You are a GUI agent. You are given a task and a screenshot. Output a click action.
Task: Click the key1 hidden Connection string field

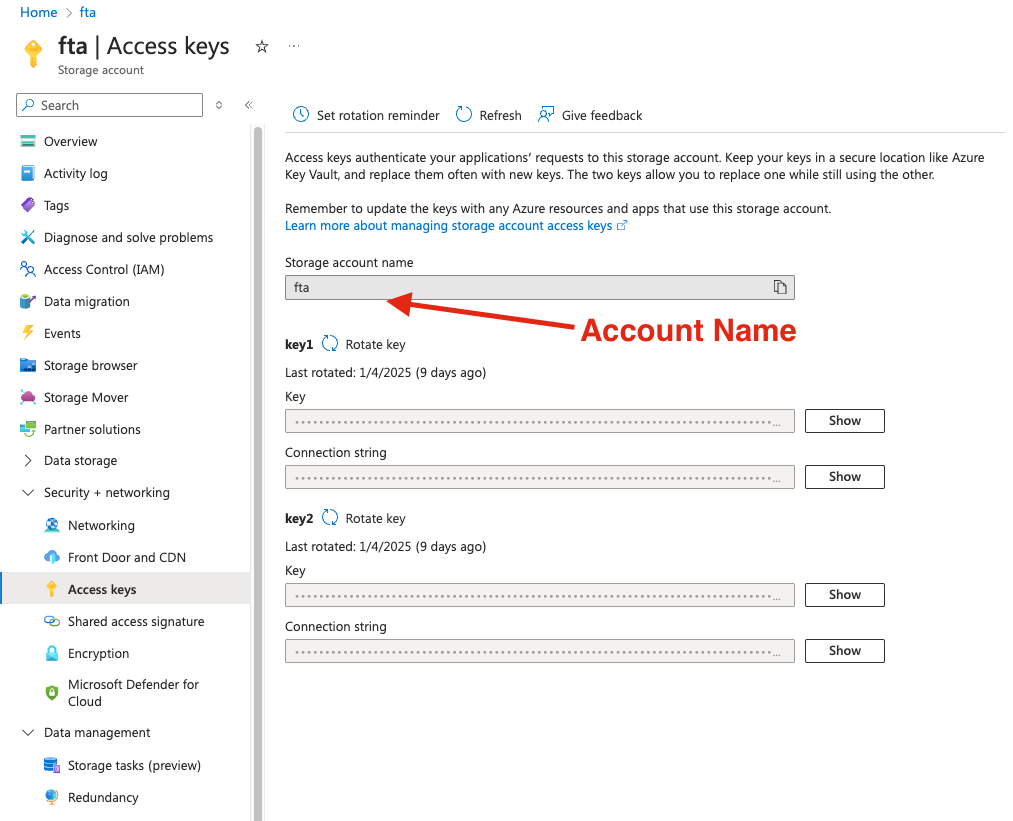539,477
